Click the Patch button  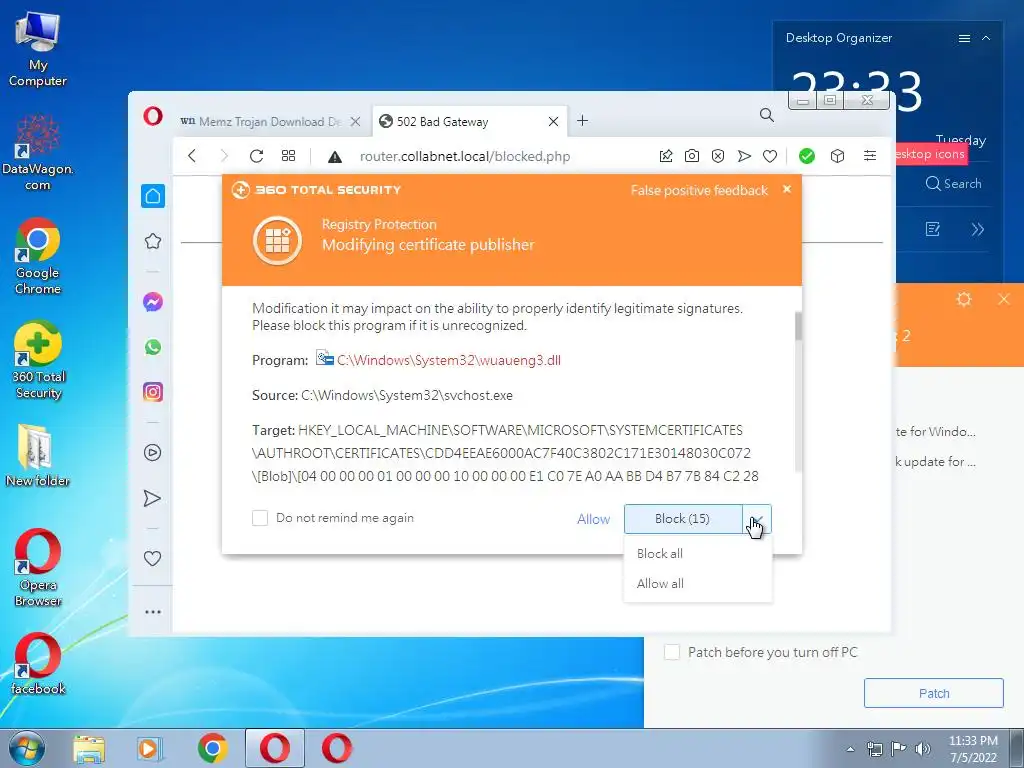pyautogui.click(x=933, y=693)
